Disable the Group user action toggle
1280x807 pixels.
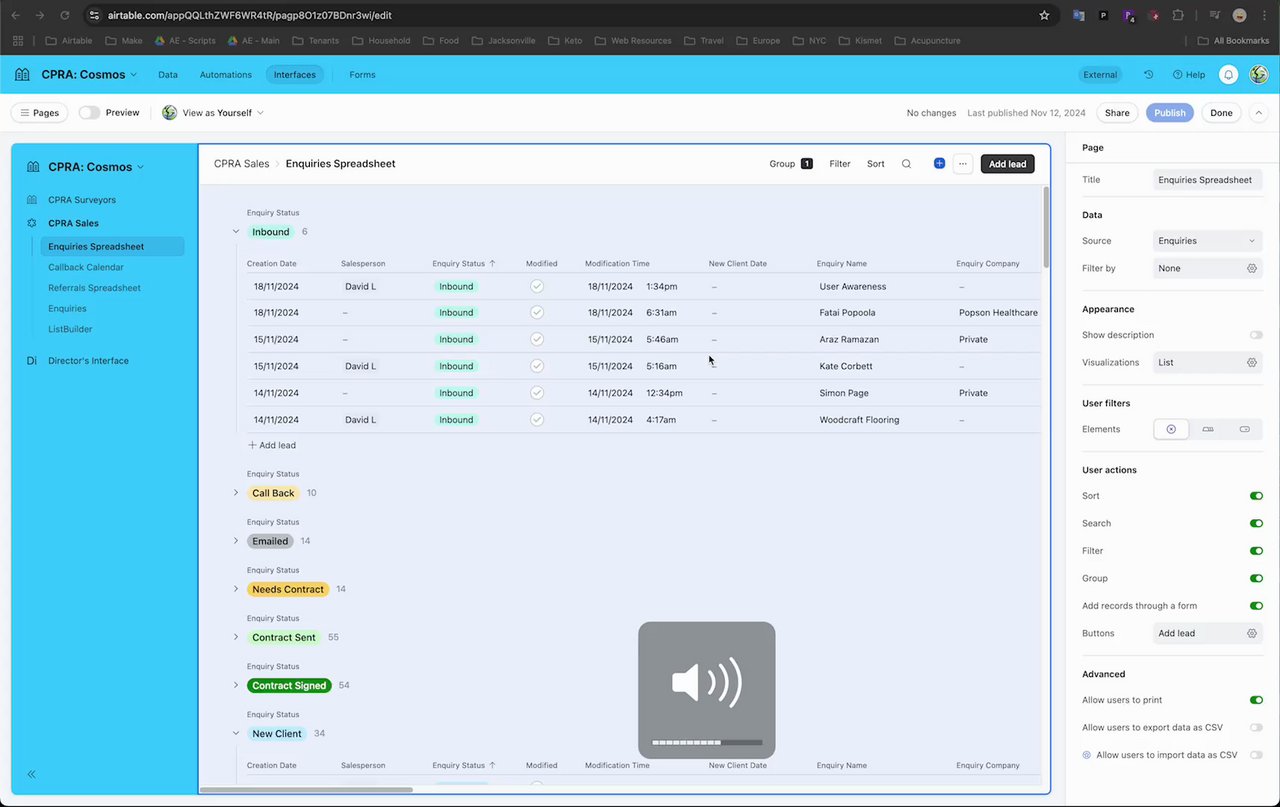coord(1256,578)
